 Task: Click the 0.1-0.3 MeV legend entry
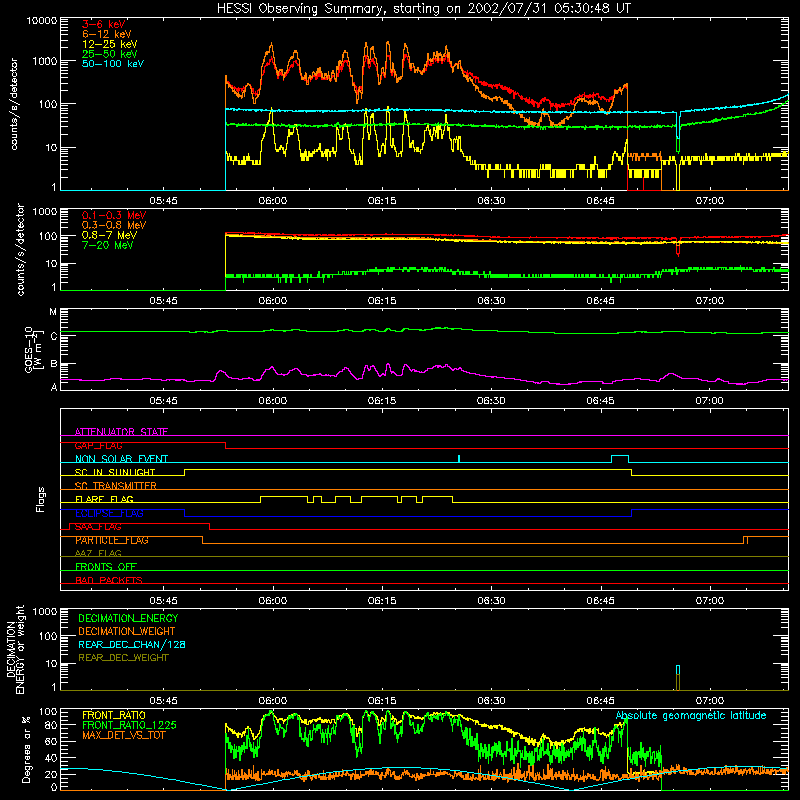[114, 215]
